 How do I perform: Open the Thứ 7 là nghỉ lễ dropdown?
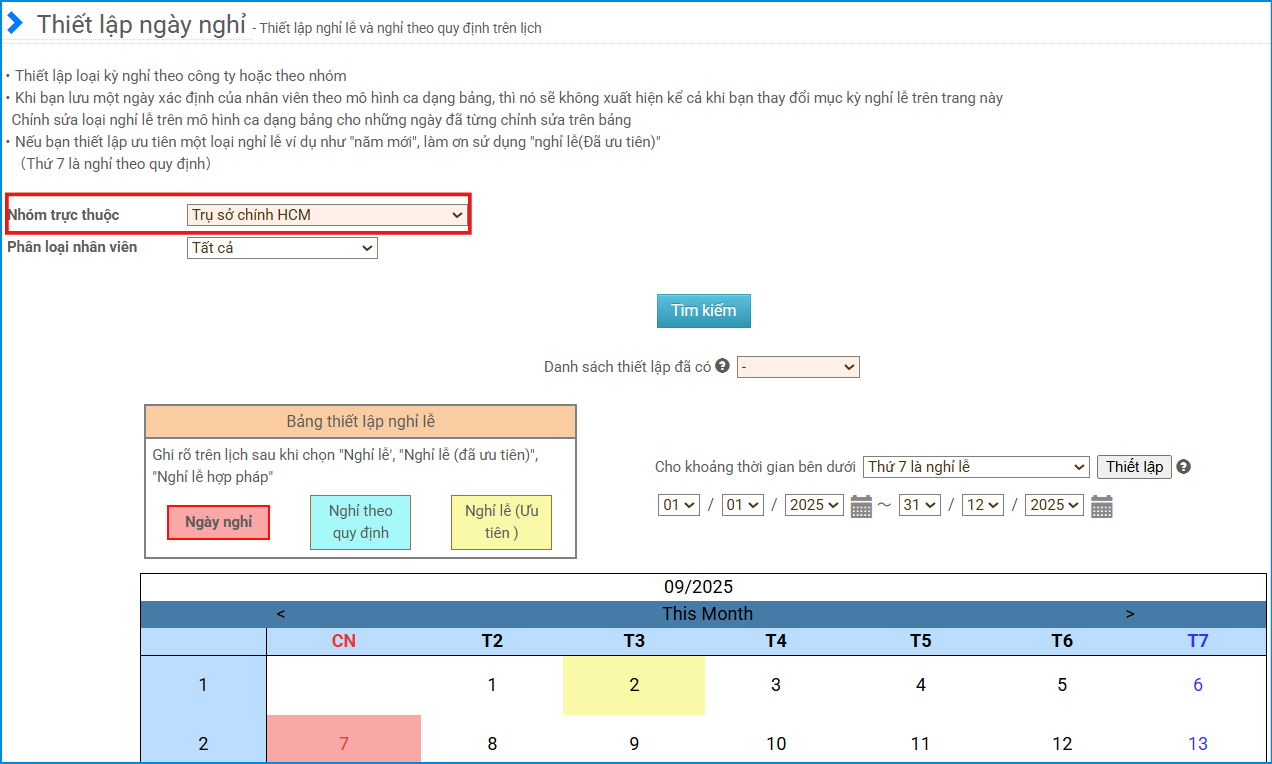pos(975,467)
